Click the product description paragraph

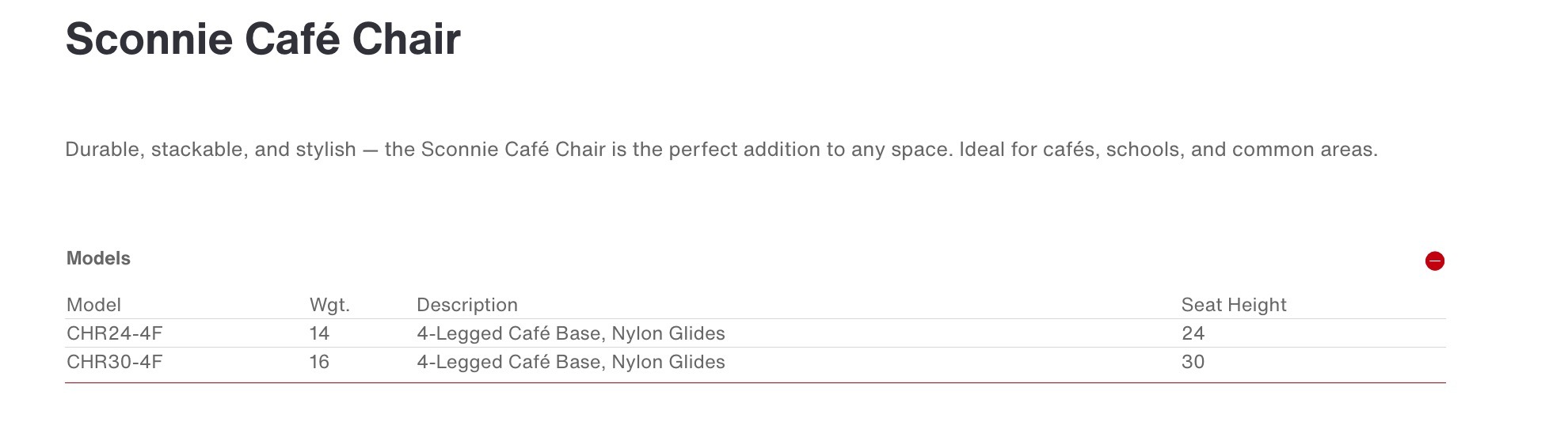721,150
